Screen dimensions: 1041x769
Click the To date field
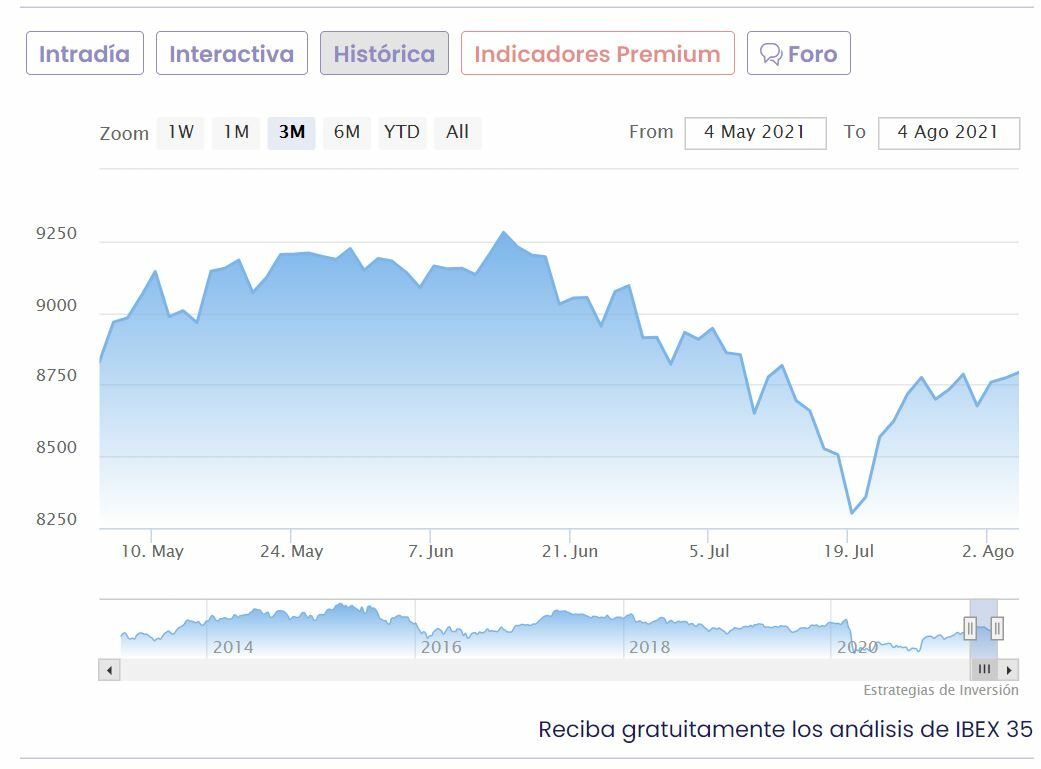[x=948, y=133]
